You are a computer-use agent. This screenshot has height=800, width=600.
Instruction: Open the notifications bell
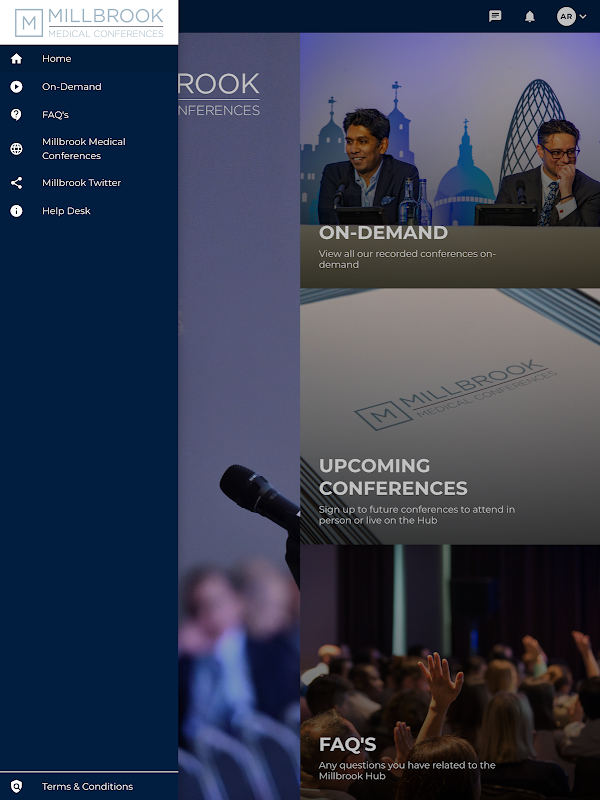pos(530,17)
